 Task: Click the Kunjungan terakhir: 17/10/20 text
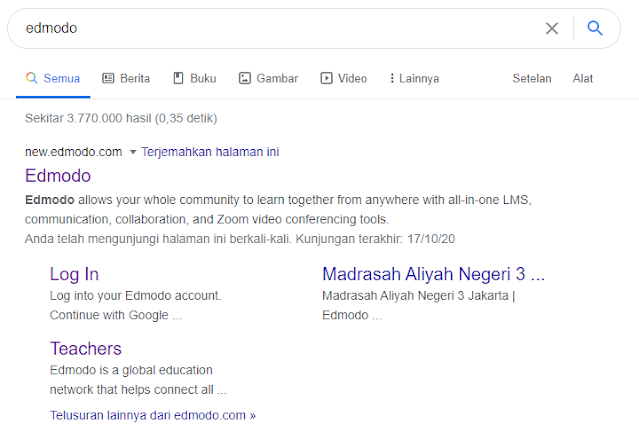point(375,239)
